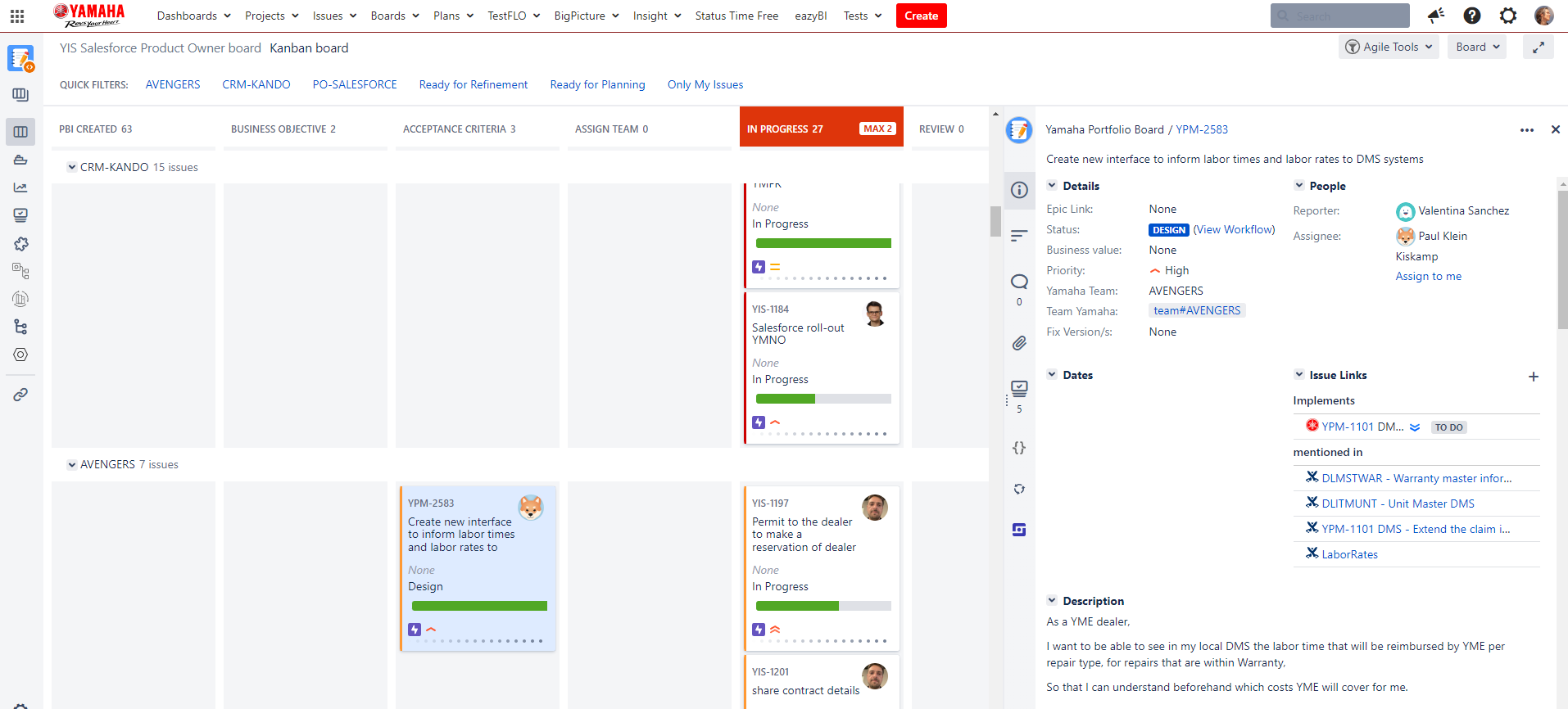Open Releases ship icon in sidebar
Image resolution: width=1568 pixels, height=709 pixels.
click(x=20, y=160)
